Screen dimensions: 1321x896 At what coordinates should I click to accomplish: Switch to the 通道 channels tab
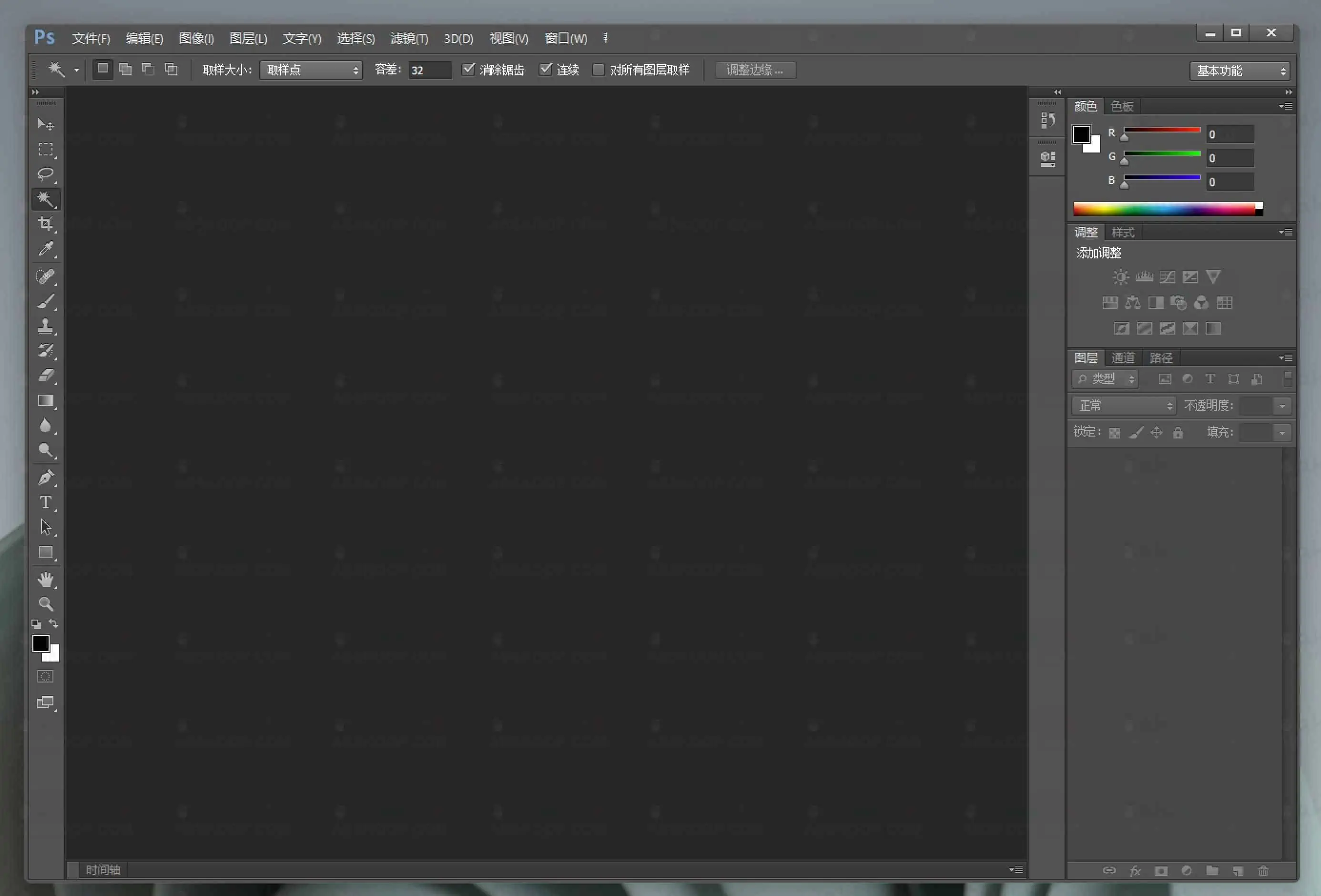tap(1123, 357)
